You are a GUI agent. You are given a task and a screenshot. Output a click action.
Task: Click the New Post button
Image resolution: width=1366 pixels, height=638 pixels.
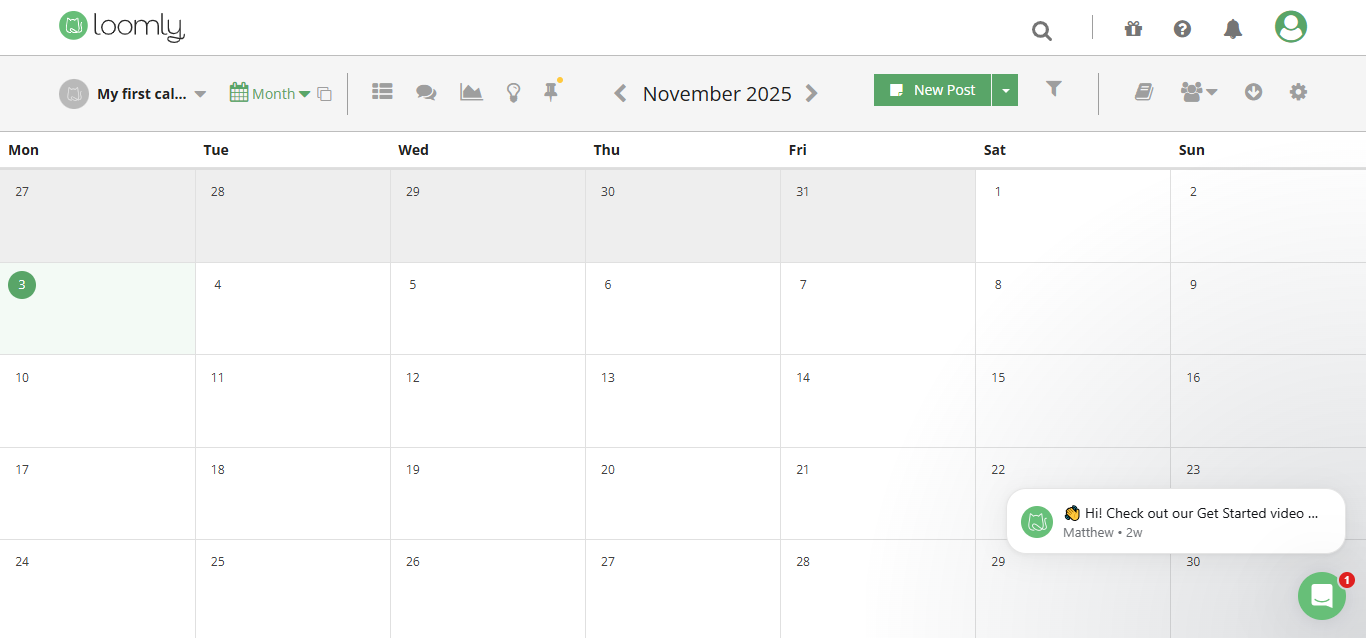(932, 90)
